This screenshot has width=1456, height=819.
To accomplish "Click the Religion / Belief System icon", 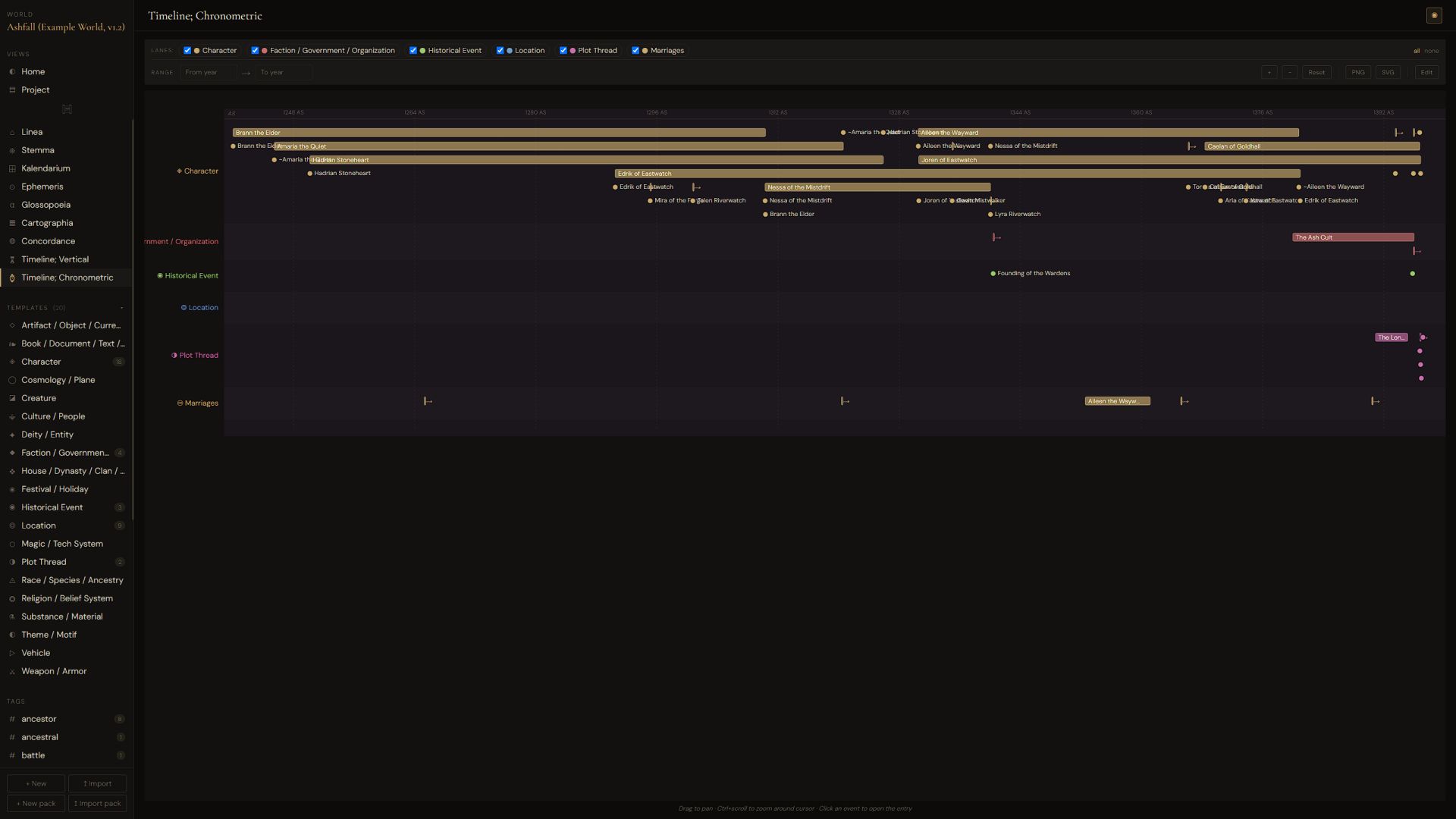I will pyautogui.click(x=12, y=599).
